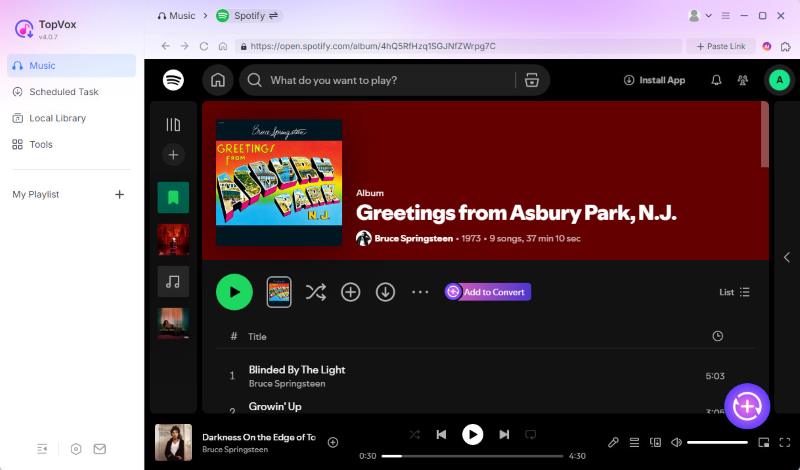Toggle shuffle in the player bar
This screenshot has height=470, width=800.
click(414, 434)
